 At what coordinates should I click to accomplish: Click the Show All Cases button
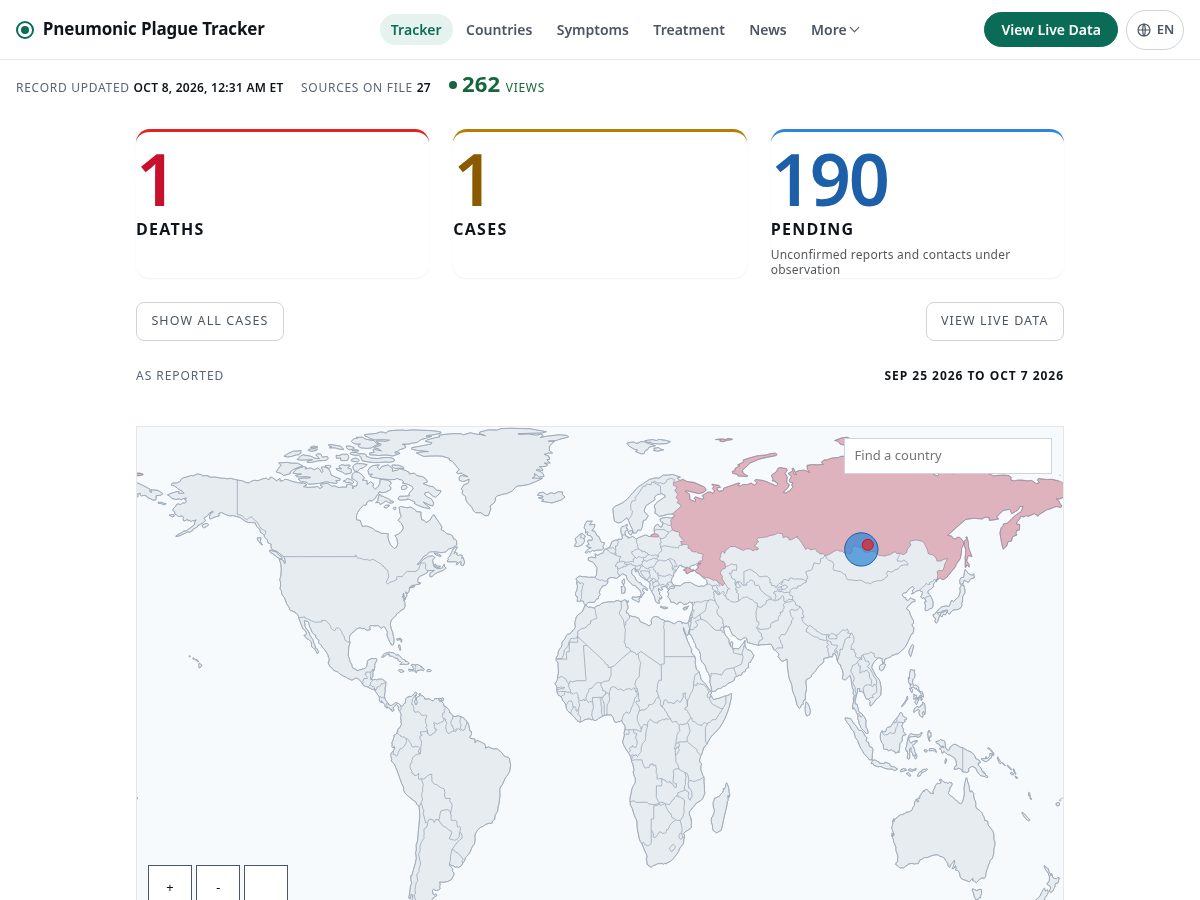coord(210,321)
